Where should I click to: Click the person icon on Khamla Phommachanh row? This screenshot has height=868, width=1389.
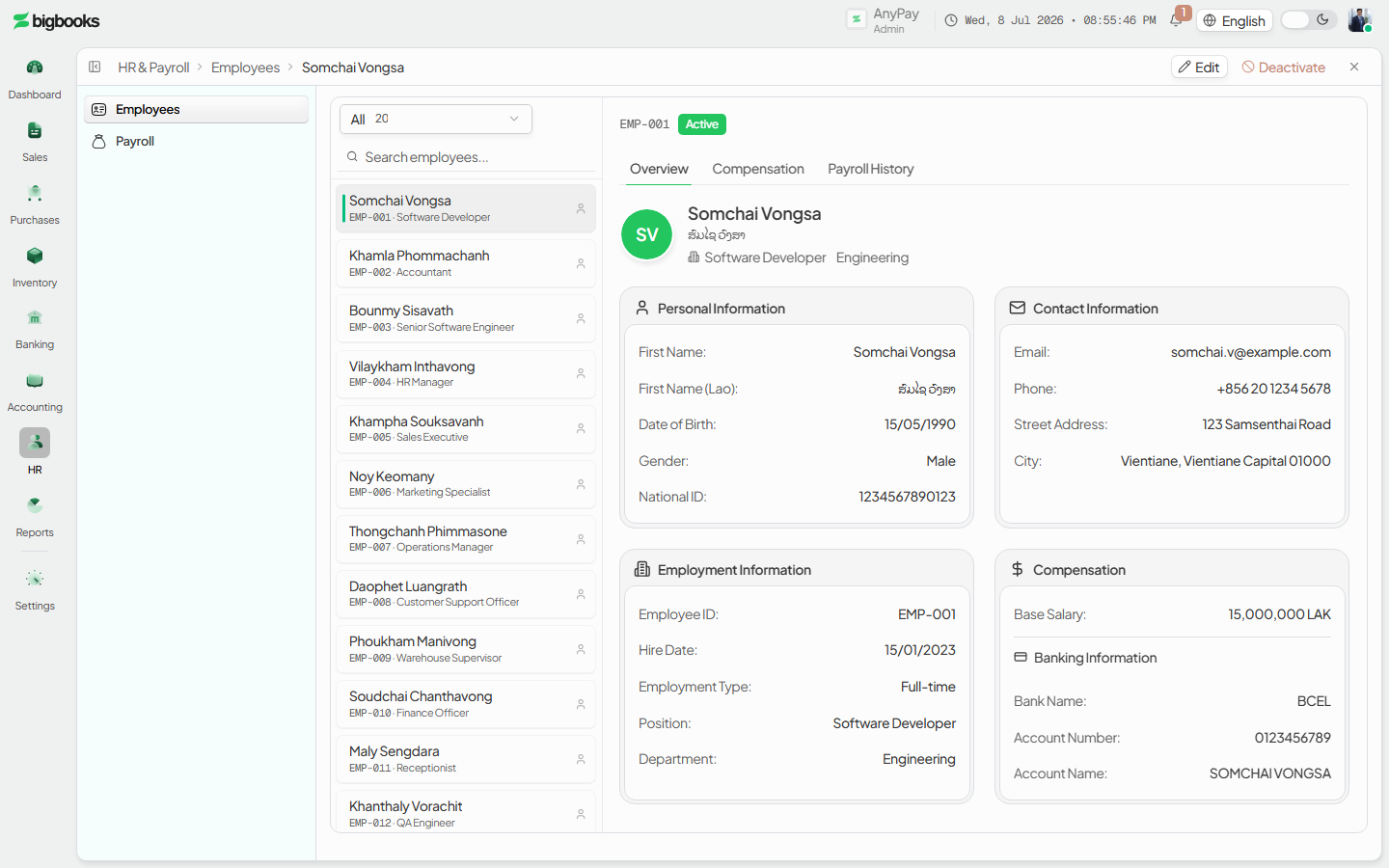point(581,263)
